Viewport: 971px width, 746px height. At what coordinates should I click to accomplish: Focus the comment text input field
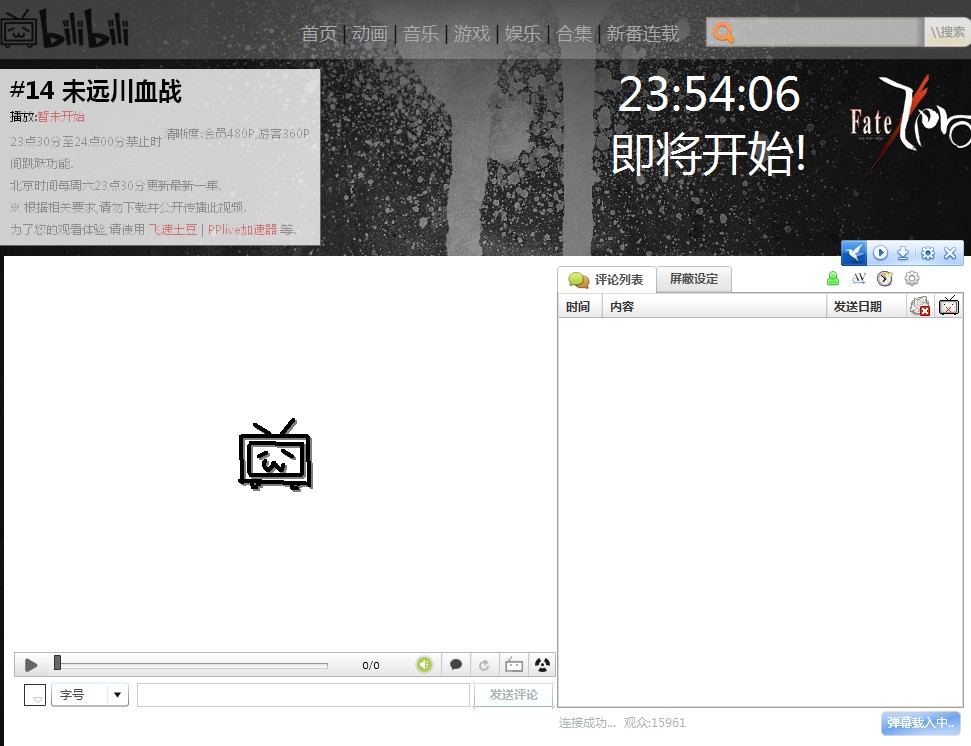[x=303, y=695]
